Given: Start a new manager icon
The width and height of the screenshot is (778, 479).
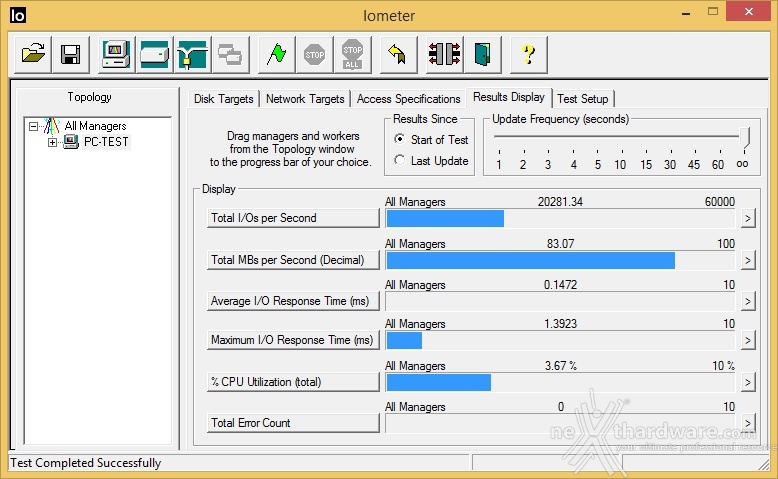Looking at the screenshot, I should point(116,54).
